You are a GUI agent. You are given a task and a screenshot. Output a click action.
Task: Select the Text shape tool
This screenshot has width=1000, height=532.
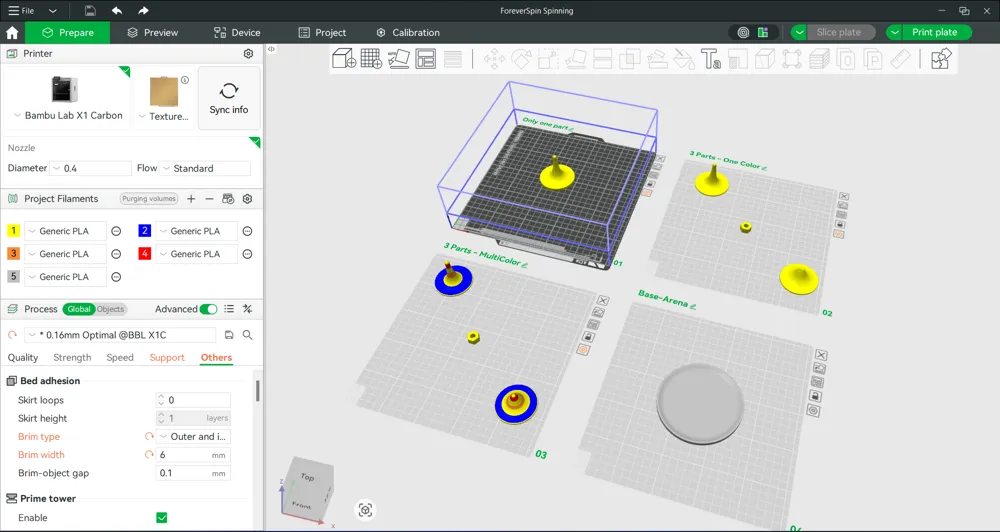pos(710,59)
